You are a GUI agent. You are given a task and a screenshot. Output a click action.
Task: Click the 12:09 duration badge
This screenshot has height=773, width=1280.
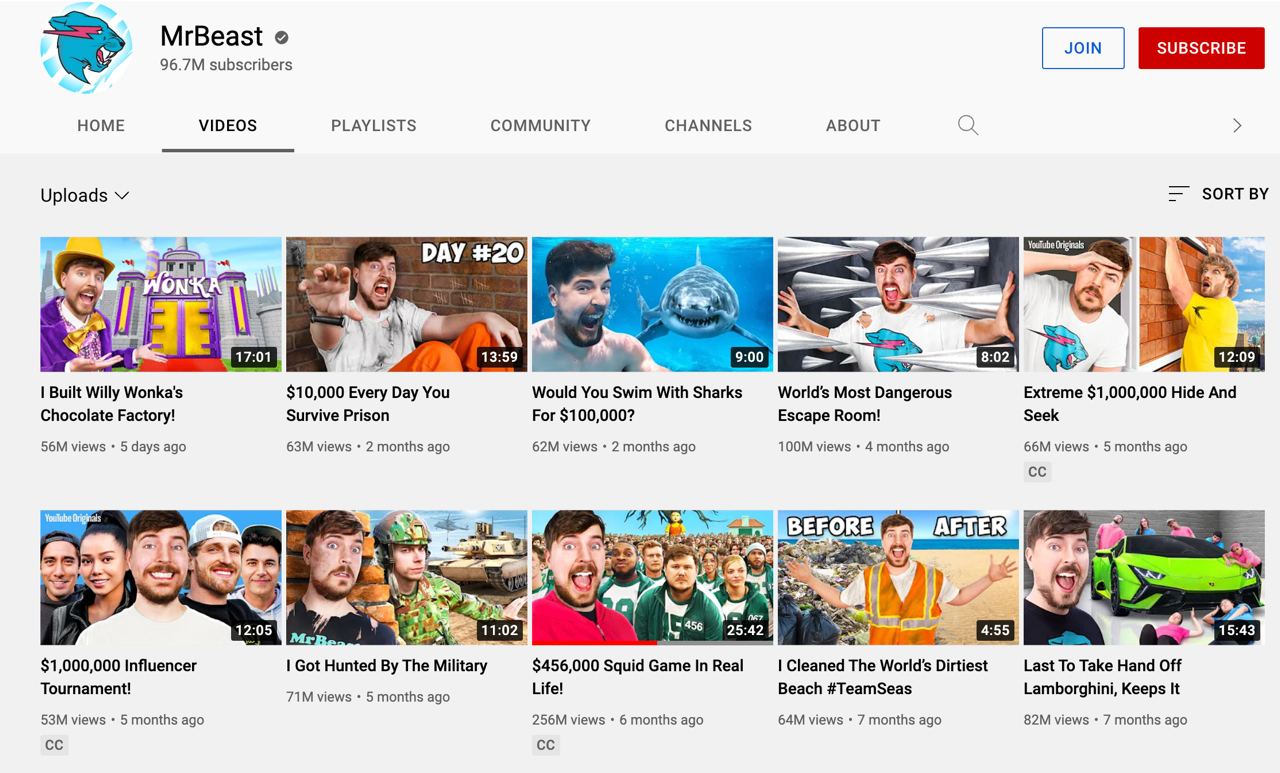pos(1236,357)
